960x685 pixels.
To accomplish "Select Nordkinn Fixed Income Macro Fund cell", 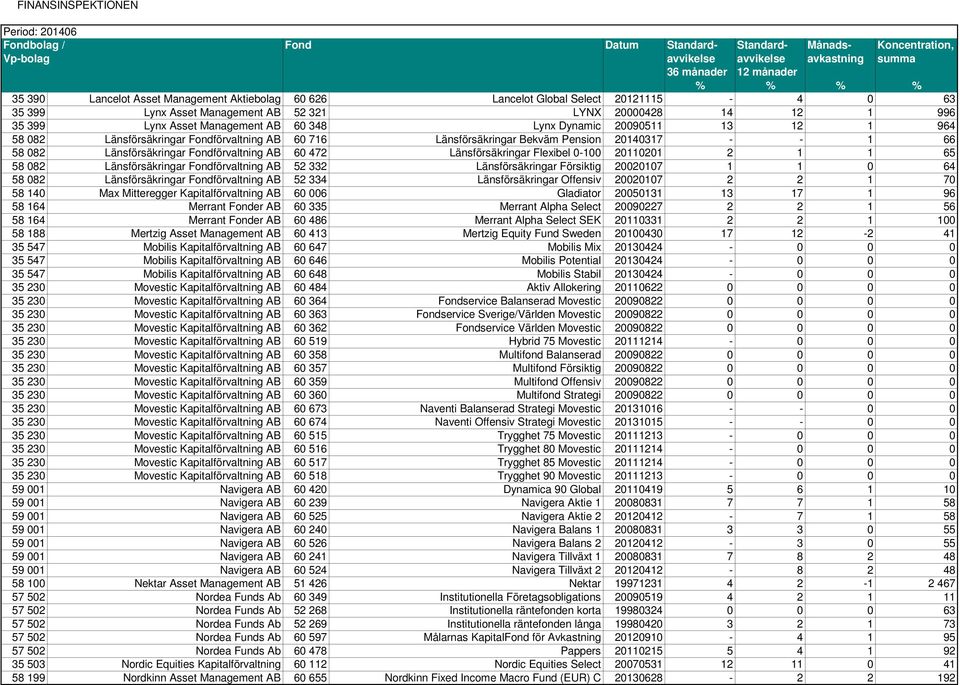I will point(465,678).
